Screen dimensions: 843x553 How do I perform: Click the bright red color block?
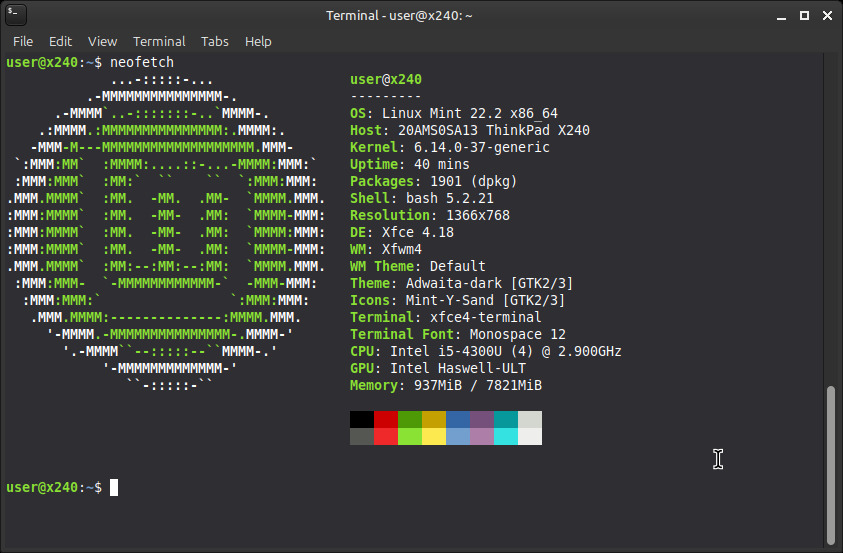386,436
